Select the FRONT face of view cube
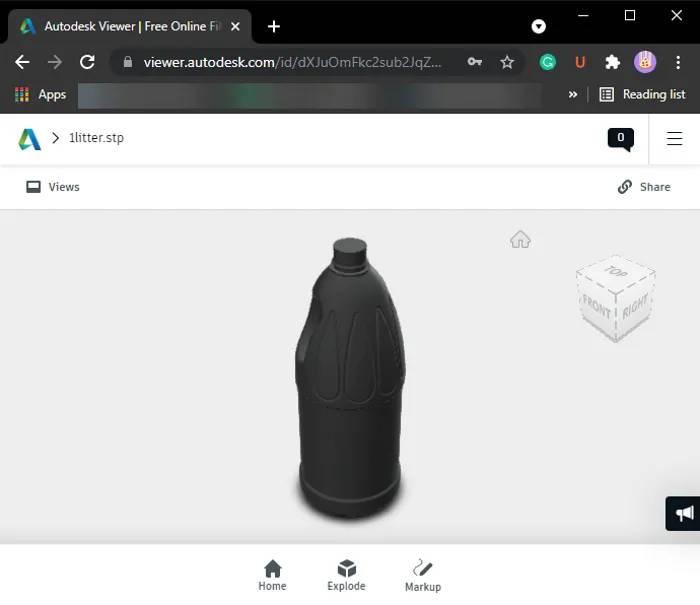 click(x=596, y=308)
